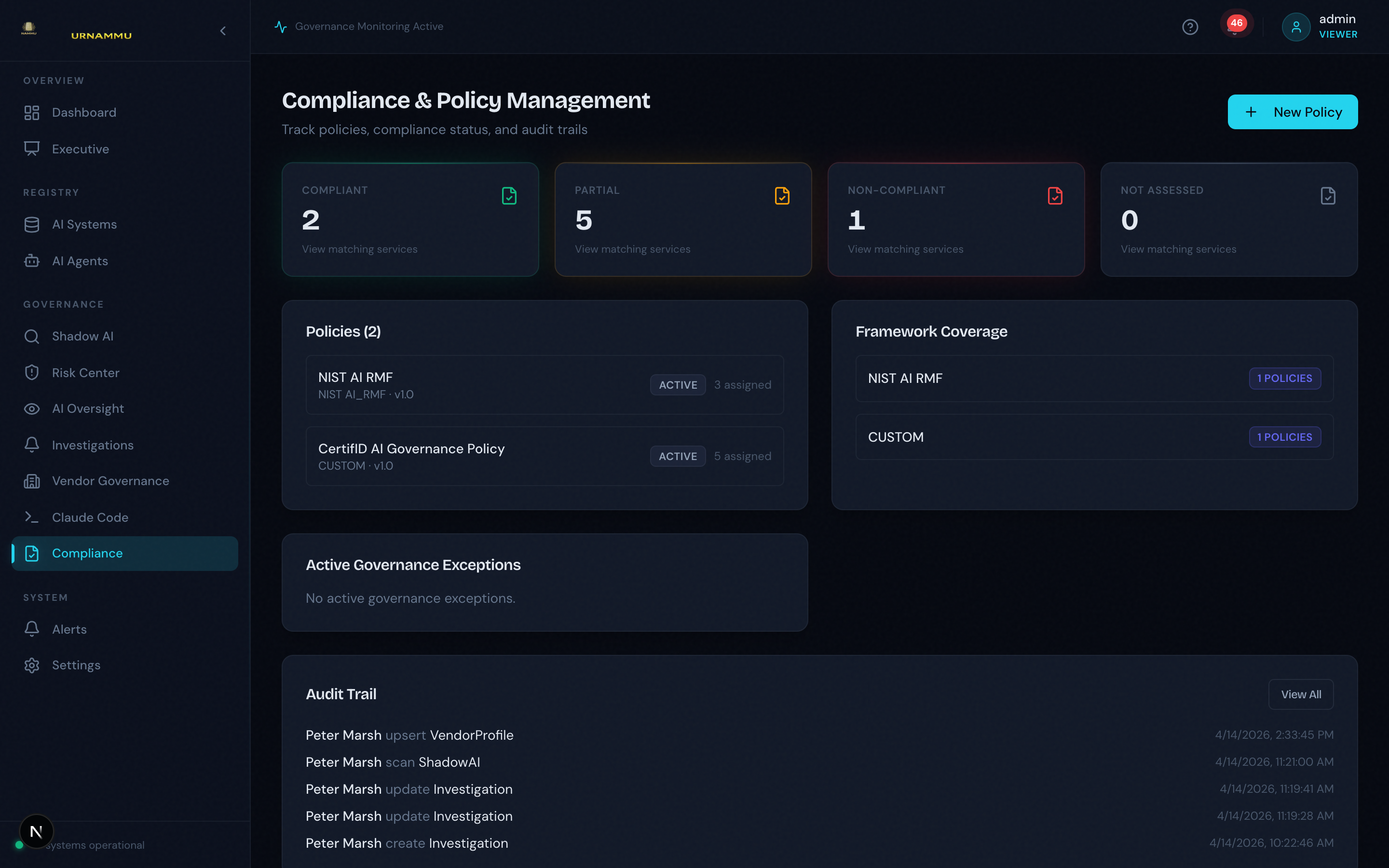
Task: Open the Settings gear icon
Action: [31, 665]
